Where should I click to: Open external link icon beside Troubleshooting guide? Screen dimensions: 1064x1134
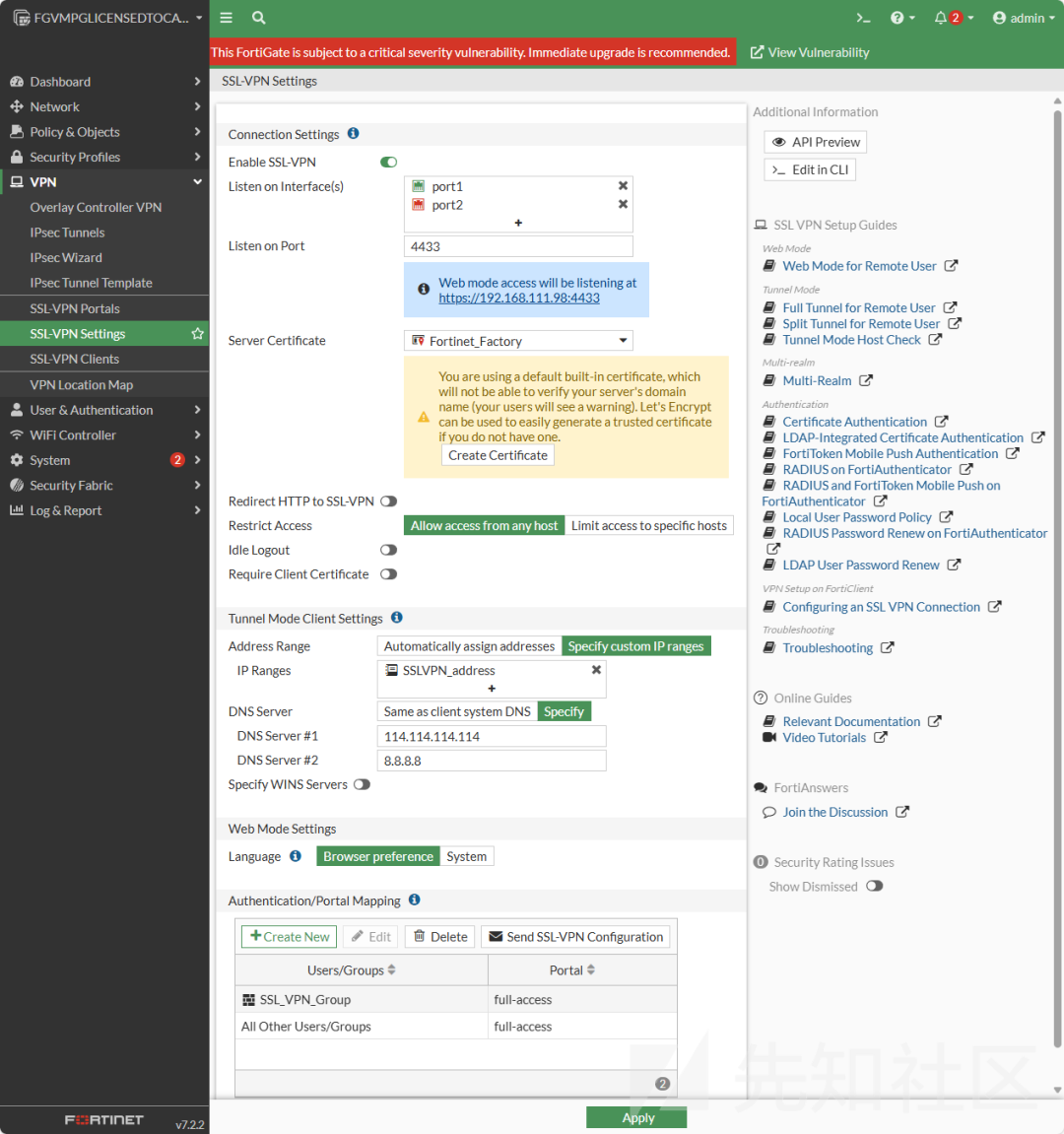coord(888,647)
